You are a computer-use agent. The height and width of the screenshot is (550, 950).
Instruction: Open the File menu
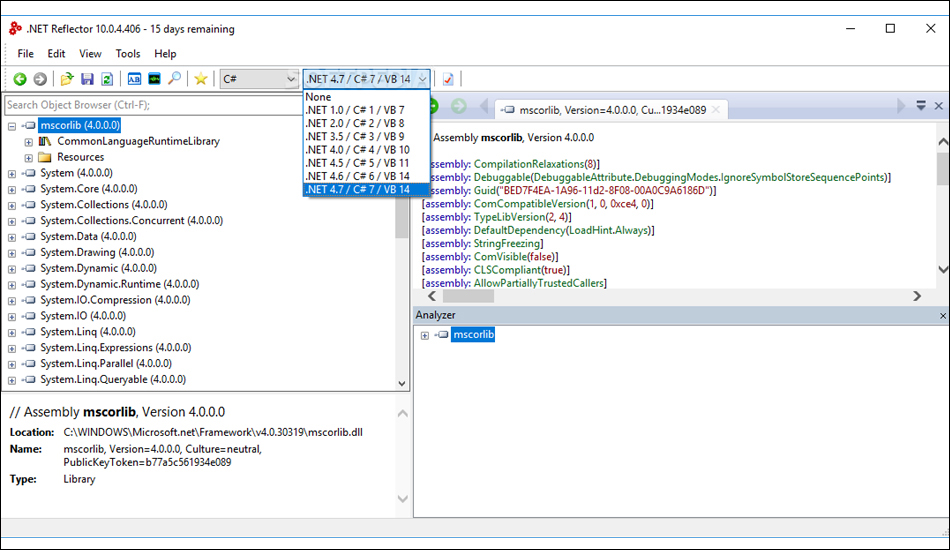pyautogui.click(x=25, y=53)
